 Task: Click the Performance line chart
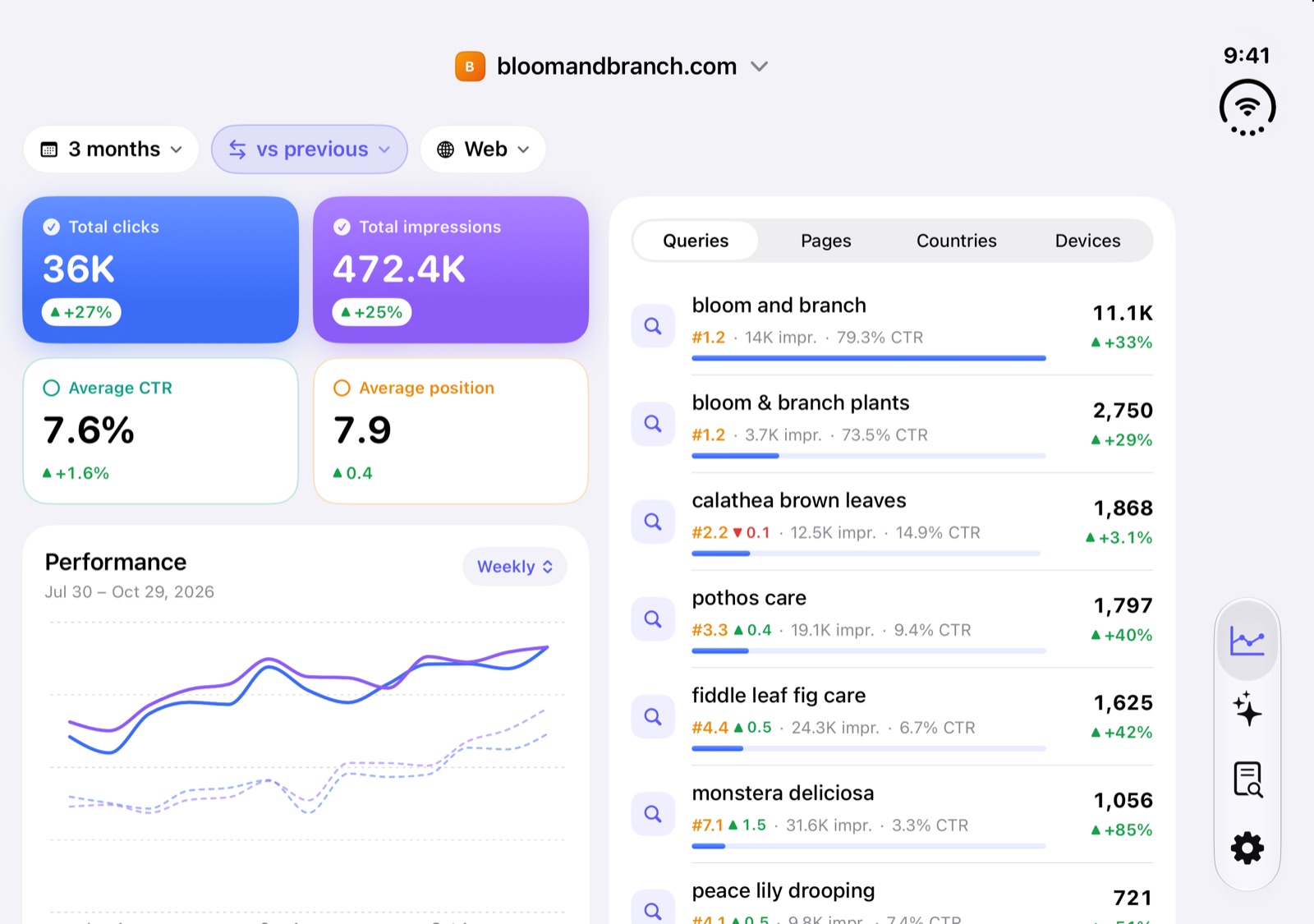(x=308, y=767)
